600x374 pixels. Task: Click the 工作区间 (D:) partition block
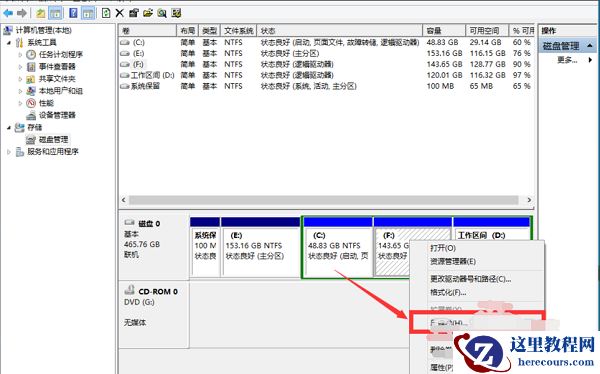tap(491, 229)
